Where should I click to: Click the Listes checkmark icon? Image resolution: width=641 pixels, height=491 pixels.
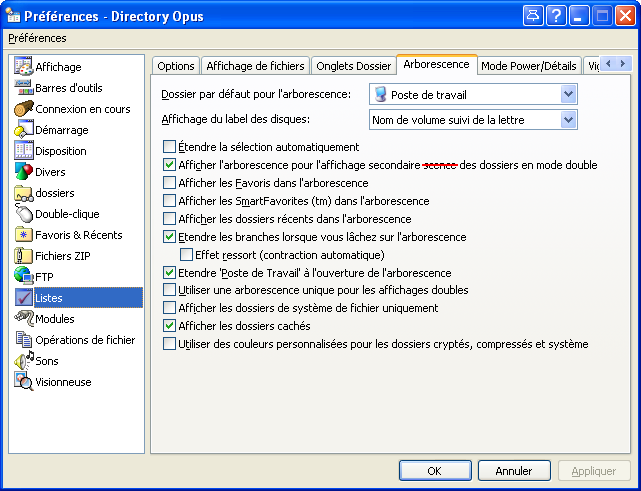pos(23,297)
